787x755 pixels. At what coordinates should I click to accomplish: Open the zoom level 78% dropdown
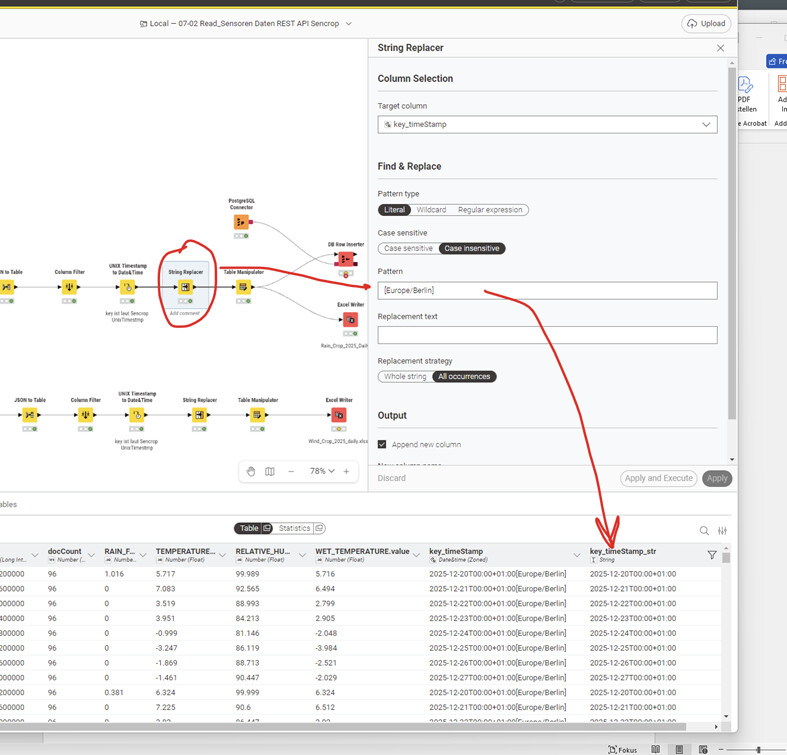(321, 471)
